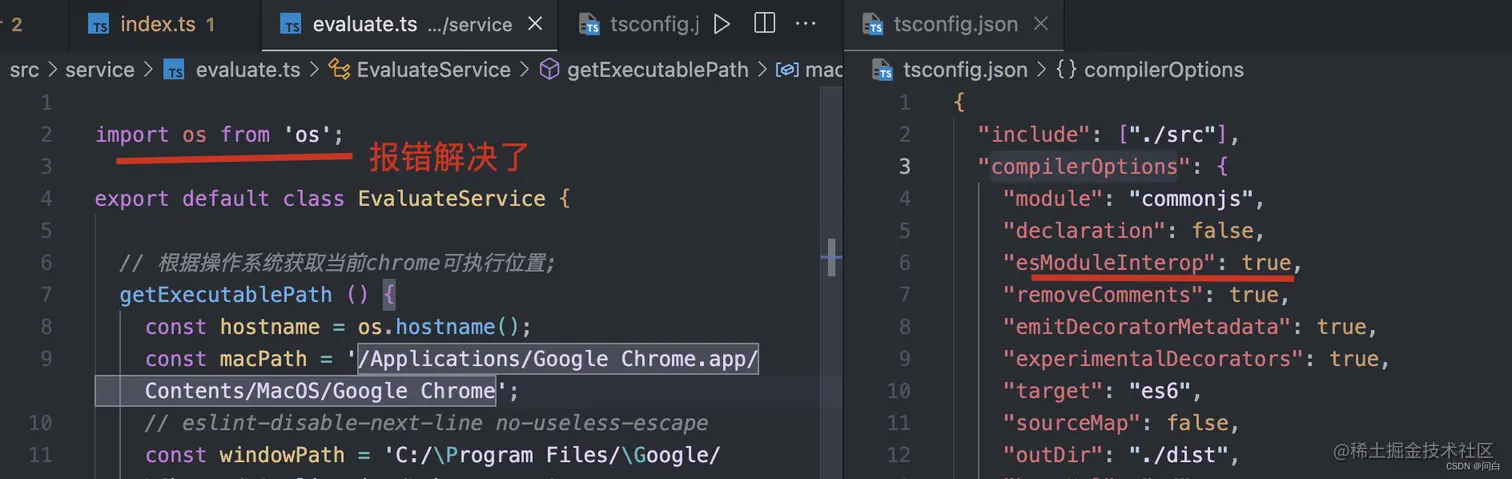Viewport: 1512px width, 479px height.
Task: Click getExecutablePath method definition in code
Action: point(226,294)
